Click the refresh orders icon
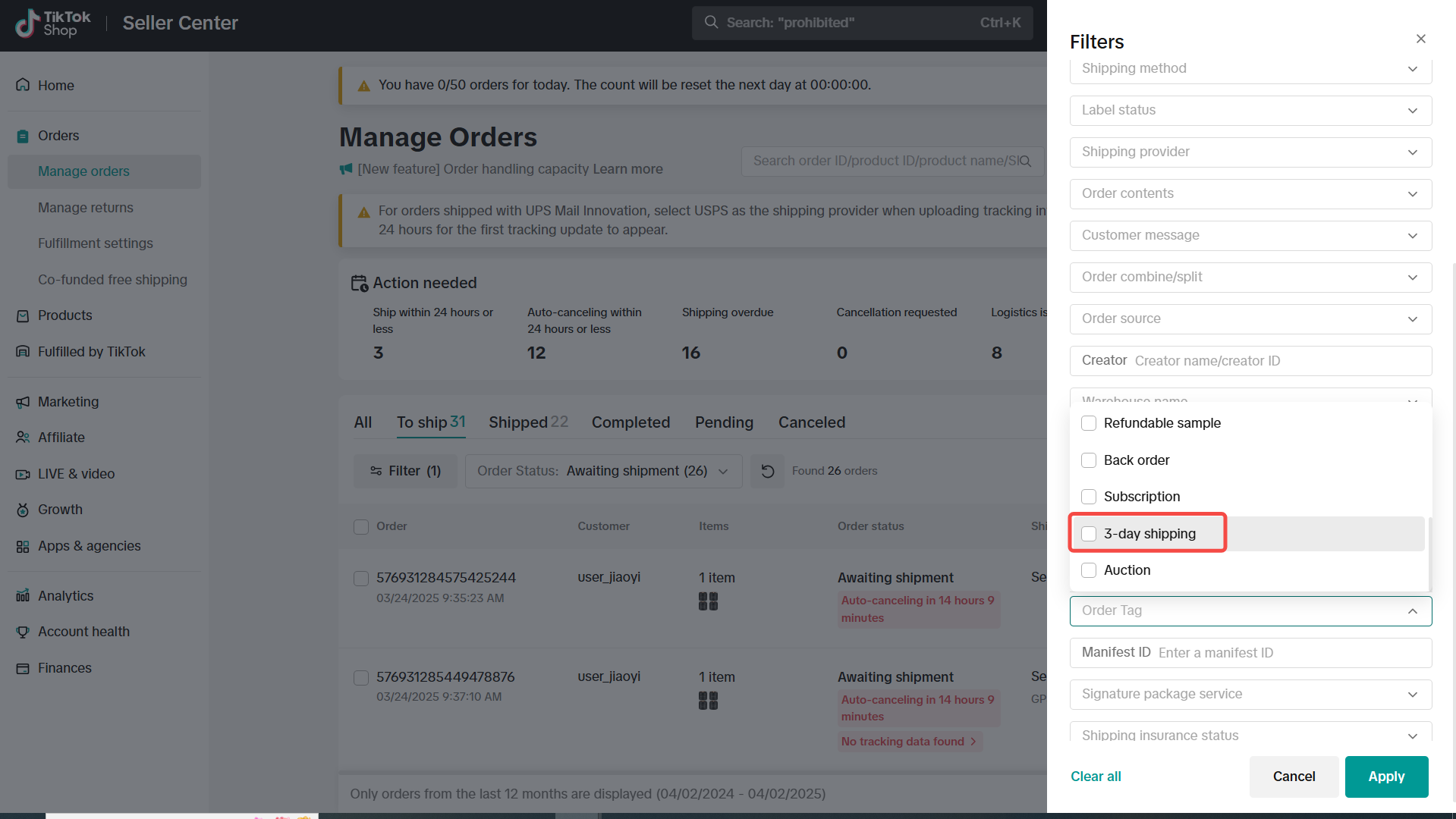The image size is (1456, 819). coord(767,471)
